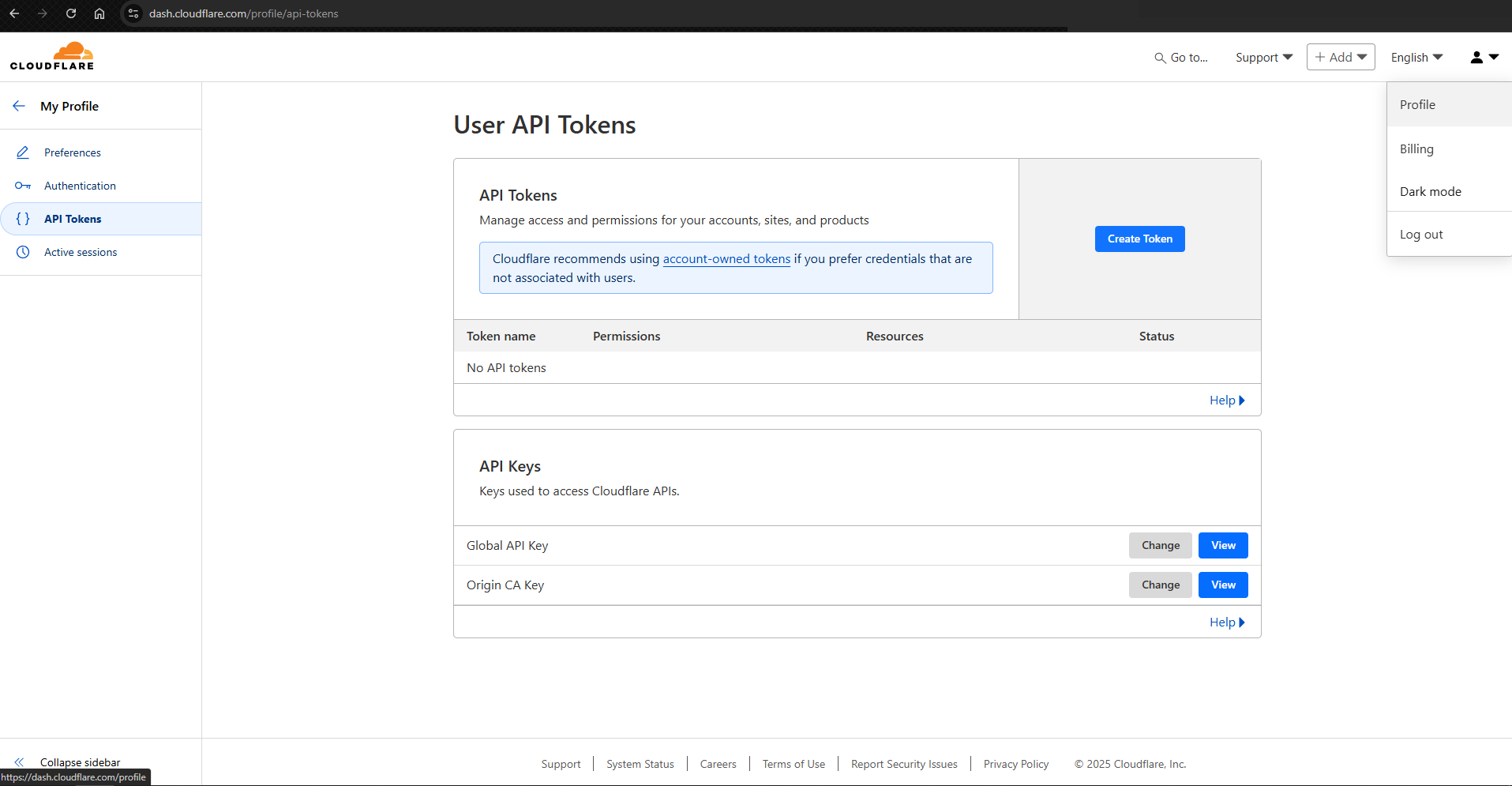This screenshot has height=786, width=1512.
Task: Click Log out in the menu
Action: coord(1420,234)
